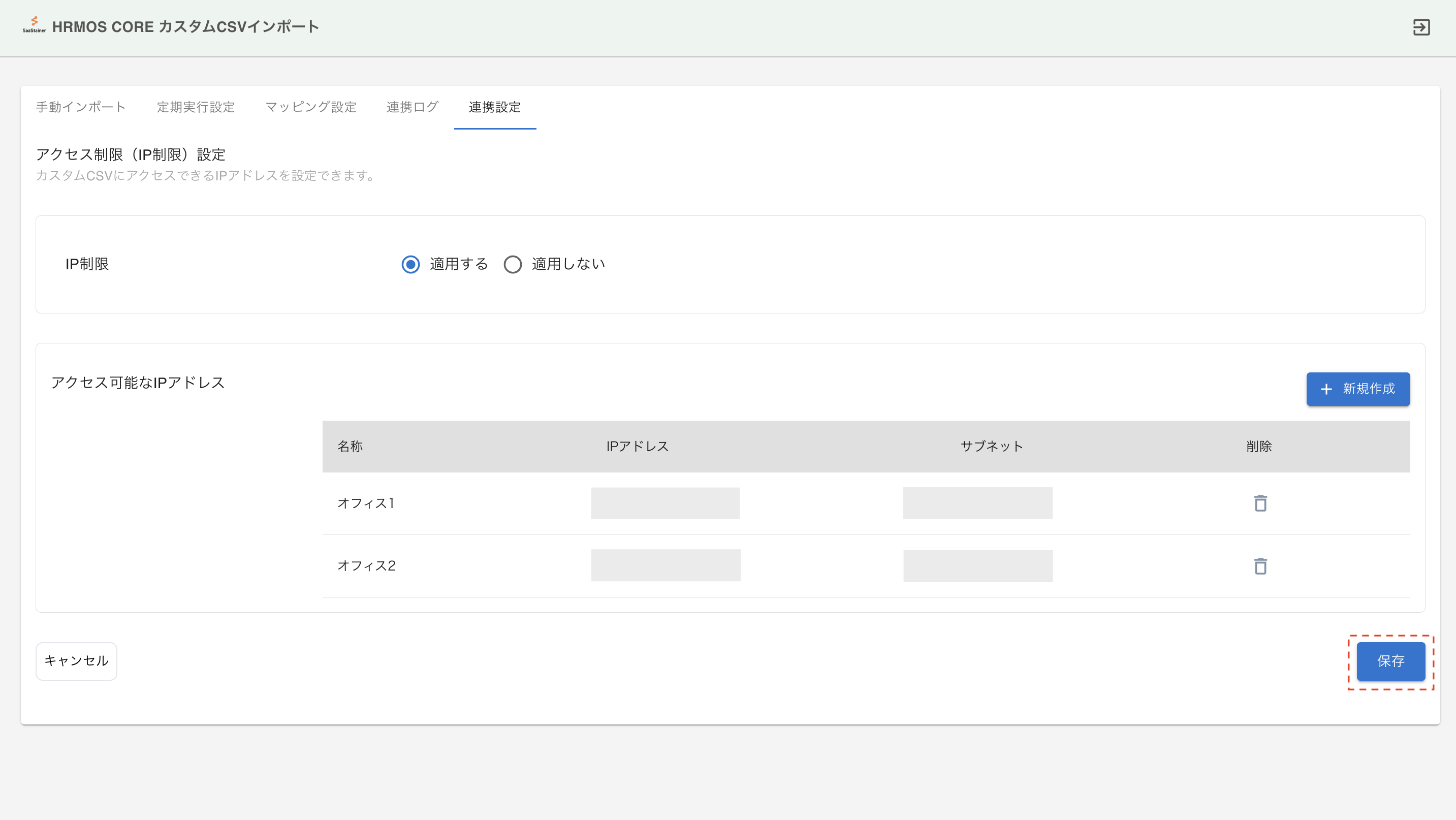Delete the オフィス1 row with its trash icon
The height and width of the screenshot is (820, 1456).
[1260, 503]
